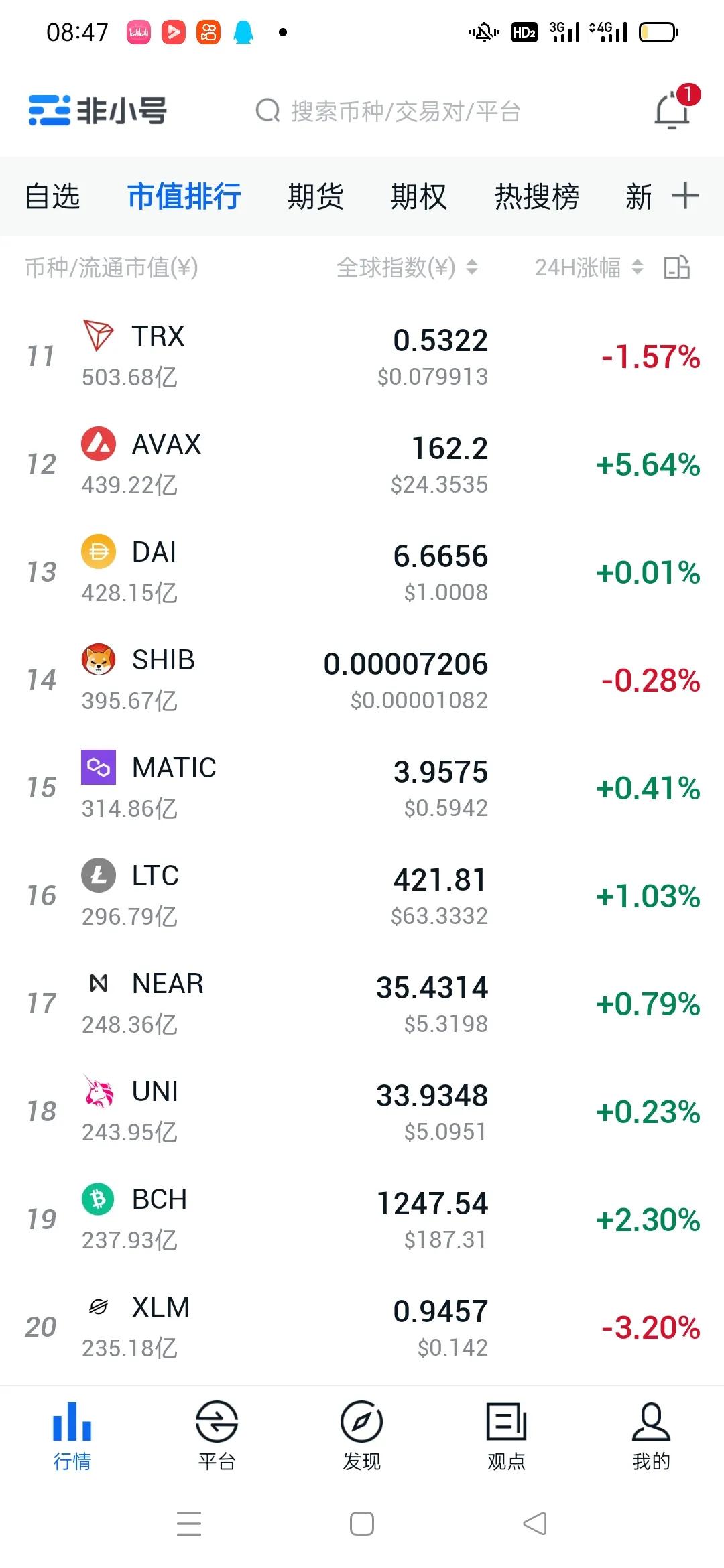Open the LTC coin row
724x1568 pixels.
pyautogui.click(x=362, y=896)
